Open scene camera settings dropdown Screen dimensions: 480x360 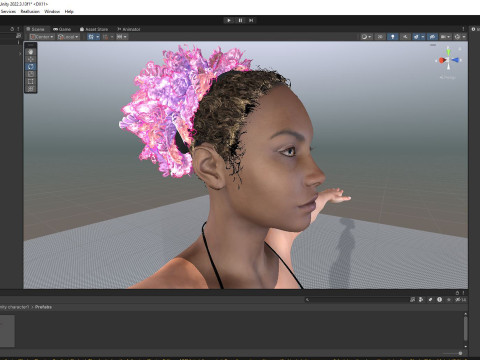[x=445, y=37]
